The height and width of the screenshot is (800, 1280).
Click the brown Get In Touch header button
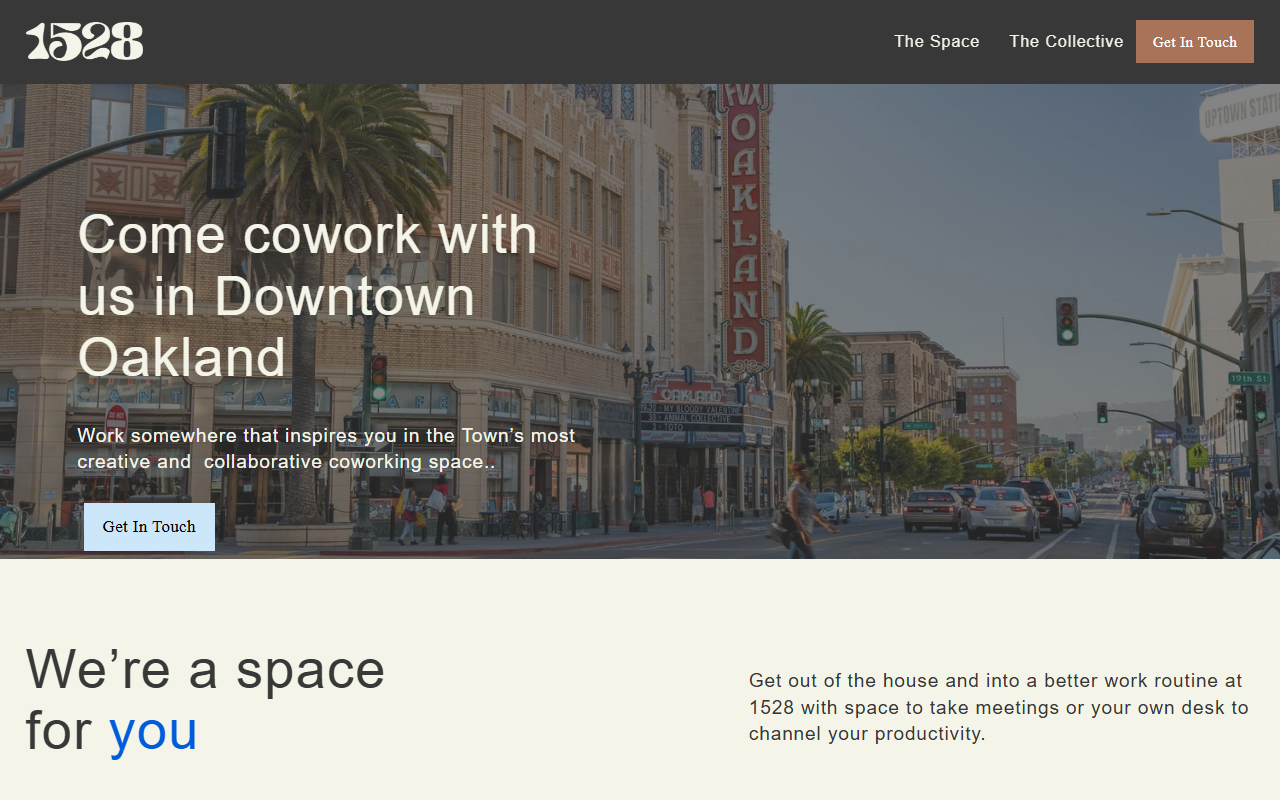point(1195,42)
